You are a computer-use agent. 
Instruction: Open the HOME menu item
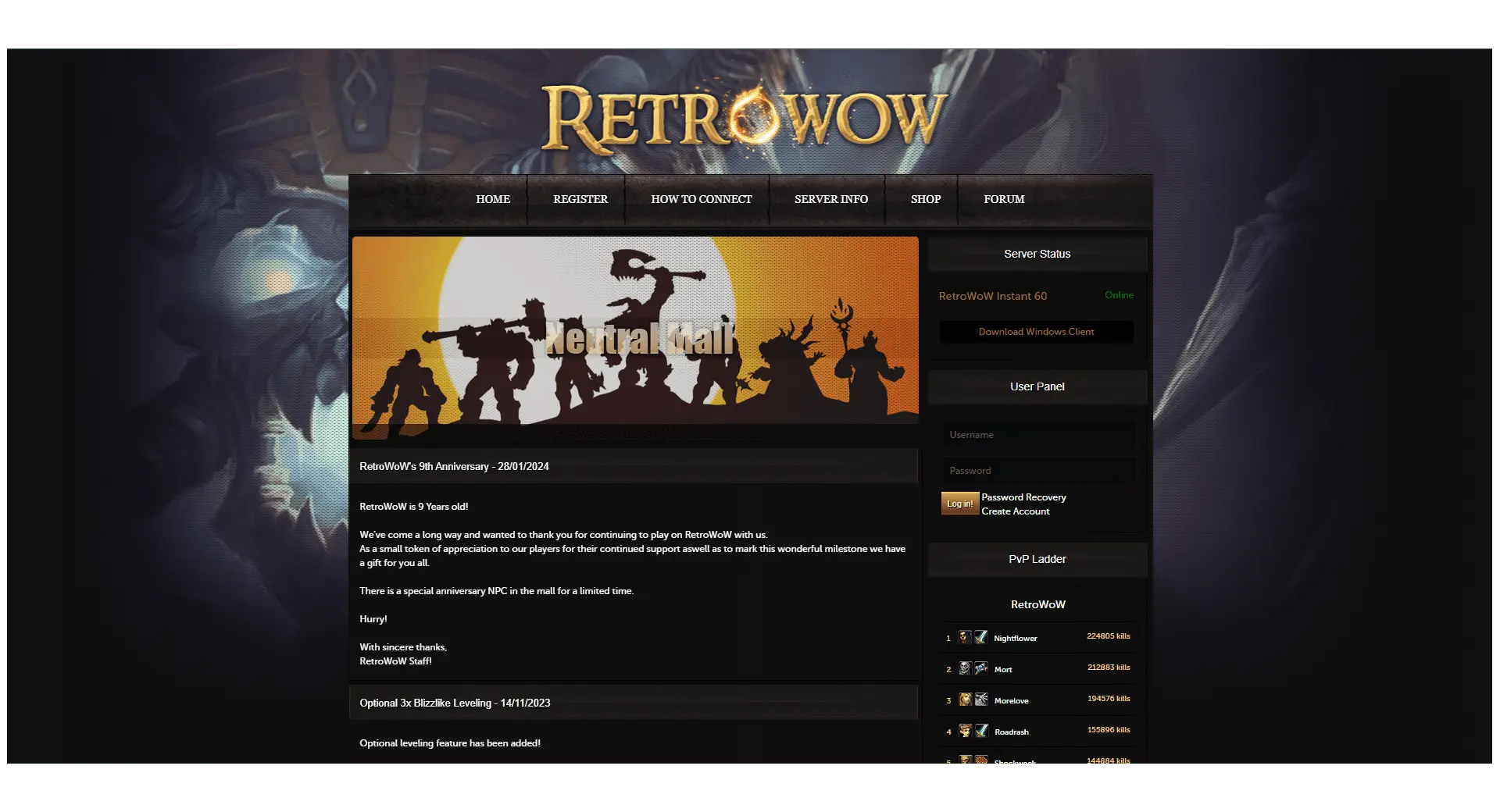(493, 199)
